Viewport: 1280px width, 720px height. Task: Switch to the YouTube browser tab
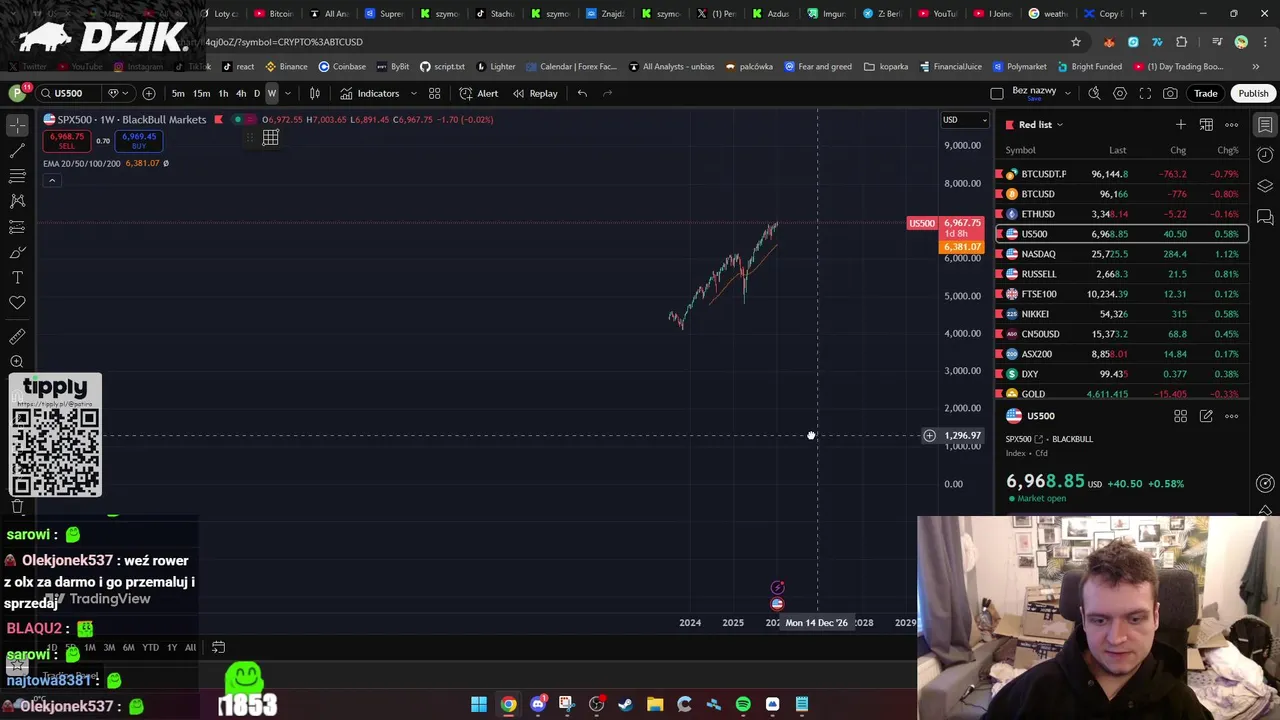(939, 14)
